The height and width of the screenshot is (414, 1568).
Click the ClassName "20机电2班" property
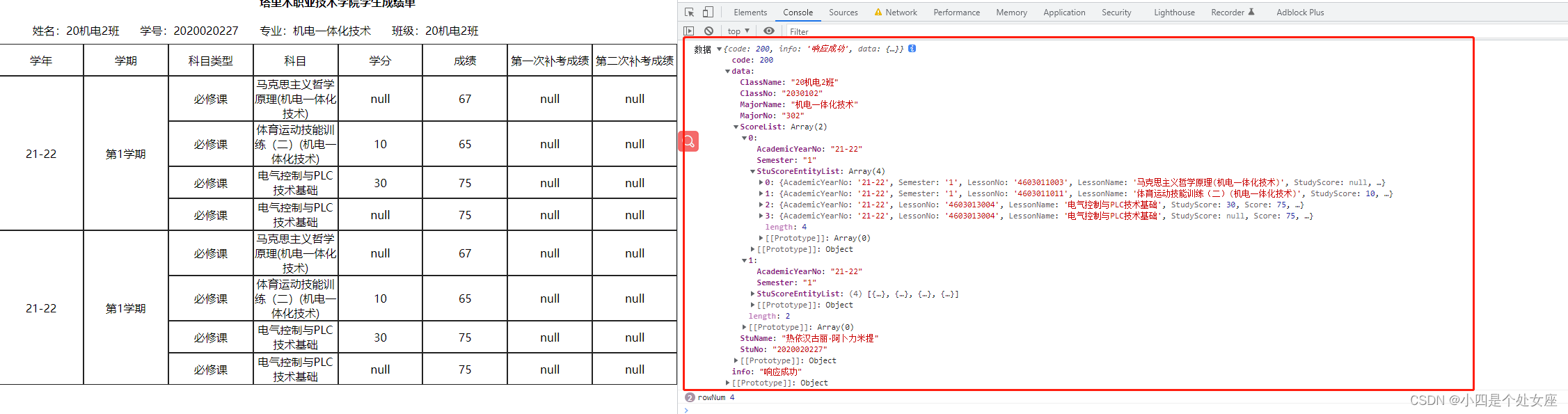(789, 82)
